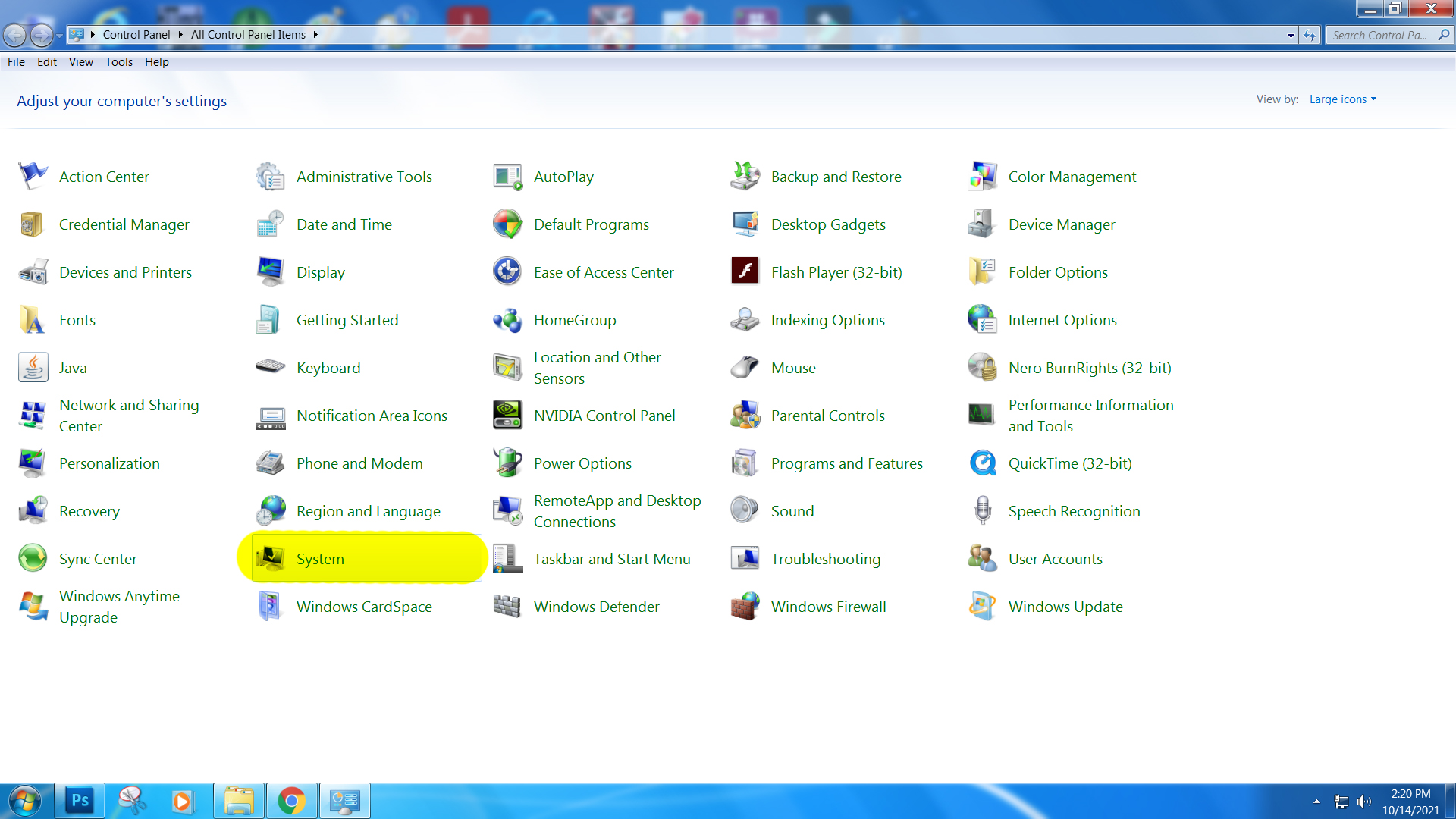Open the View by Large icons dropdown
Screen dimensions: 1456x819
pos(1342,99)
